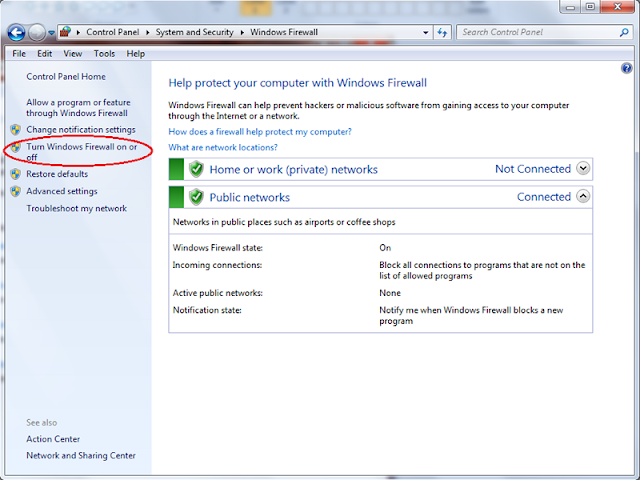Click Public networks heading
The height and width of the screenshot is (480, 640).
(249, 197)
